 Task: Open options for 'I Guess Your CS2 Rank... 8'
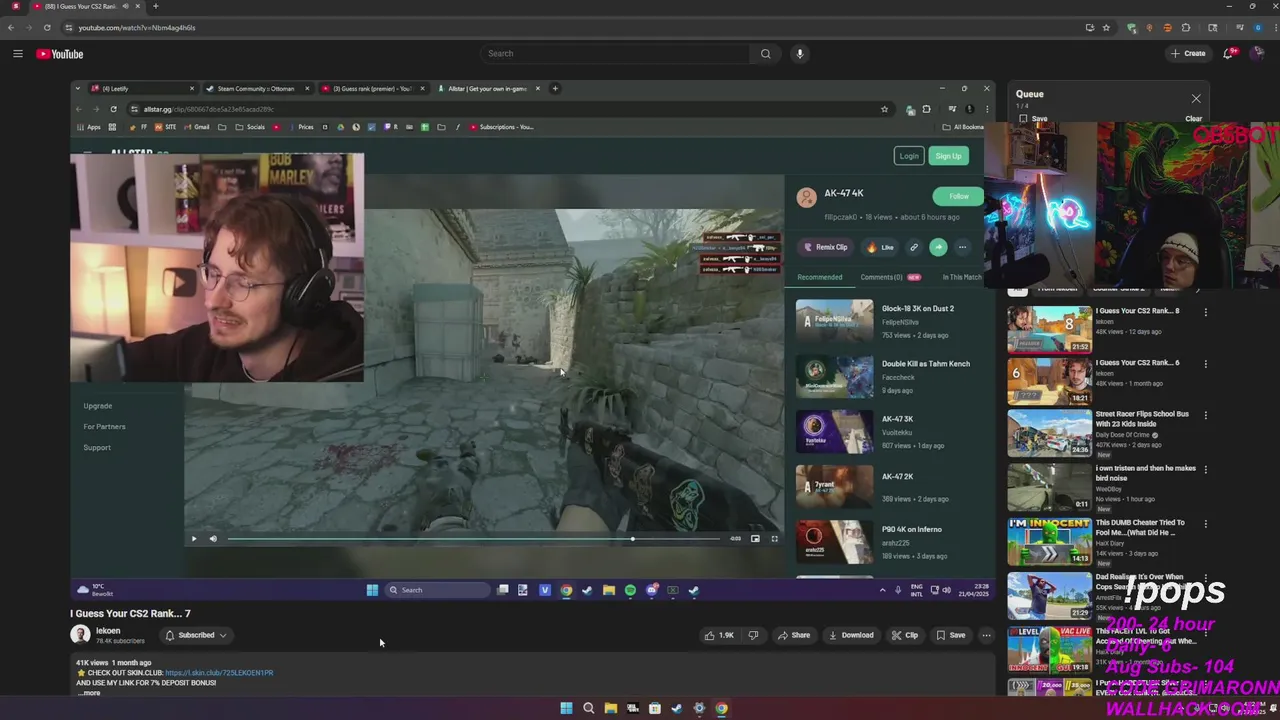[x=1205, y=312]
